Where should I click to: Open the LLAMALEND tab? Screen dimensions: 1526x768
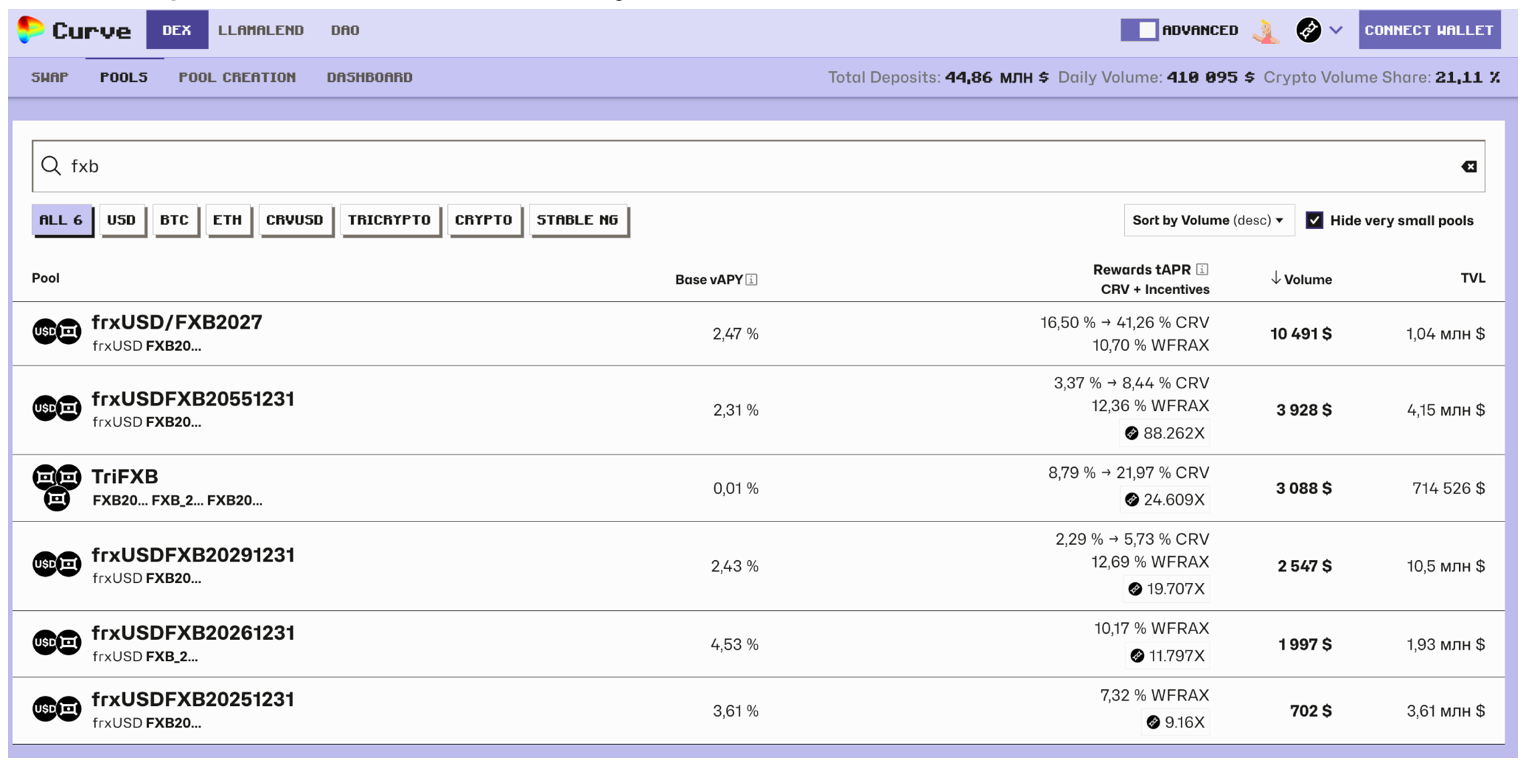coord(261,30)
